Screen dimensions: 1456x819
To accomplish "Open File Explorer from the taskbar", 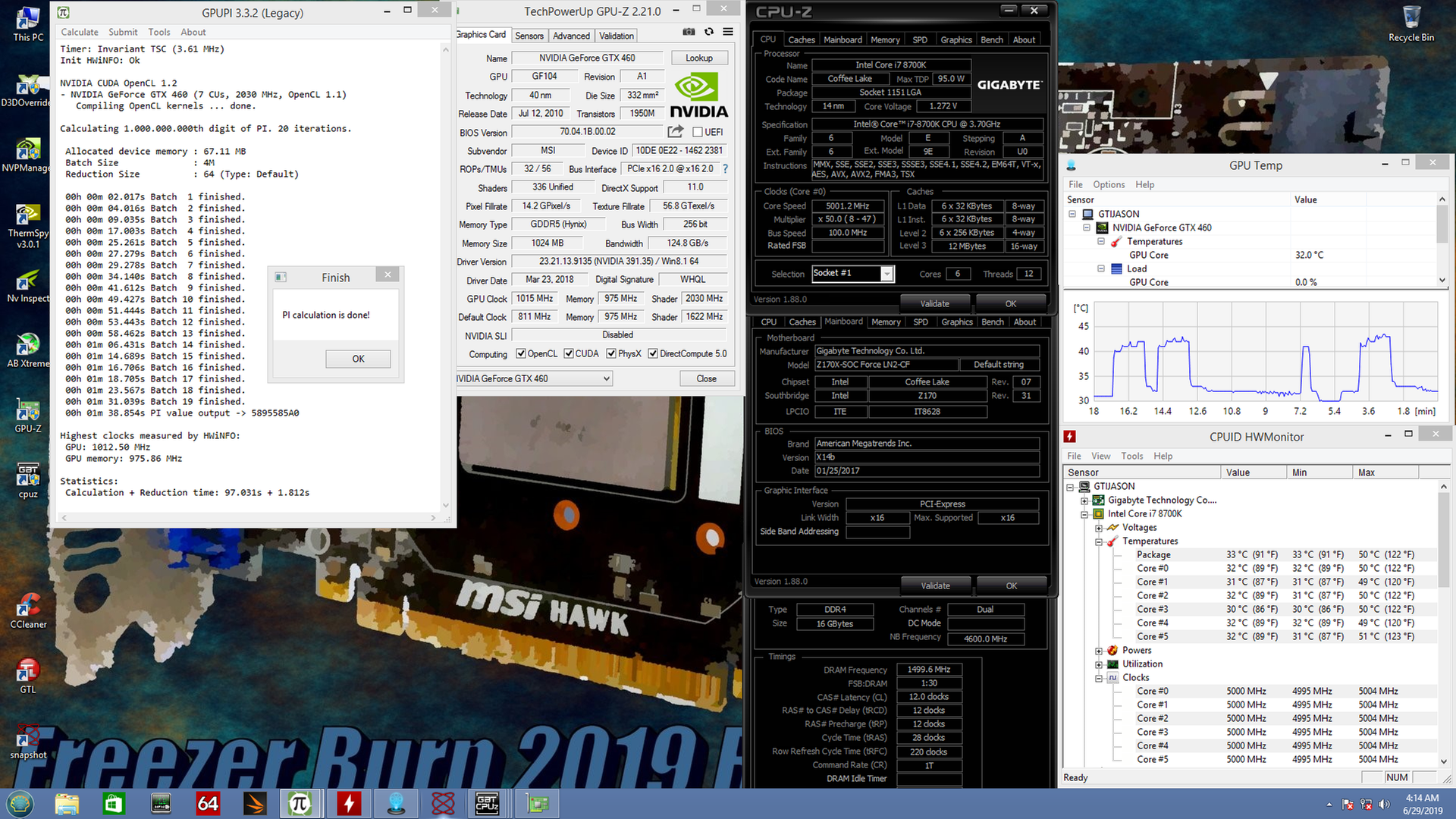I will coord(67,804).
